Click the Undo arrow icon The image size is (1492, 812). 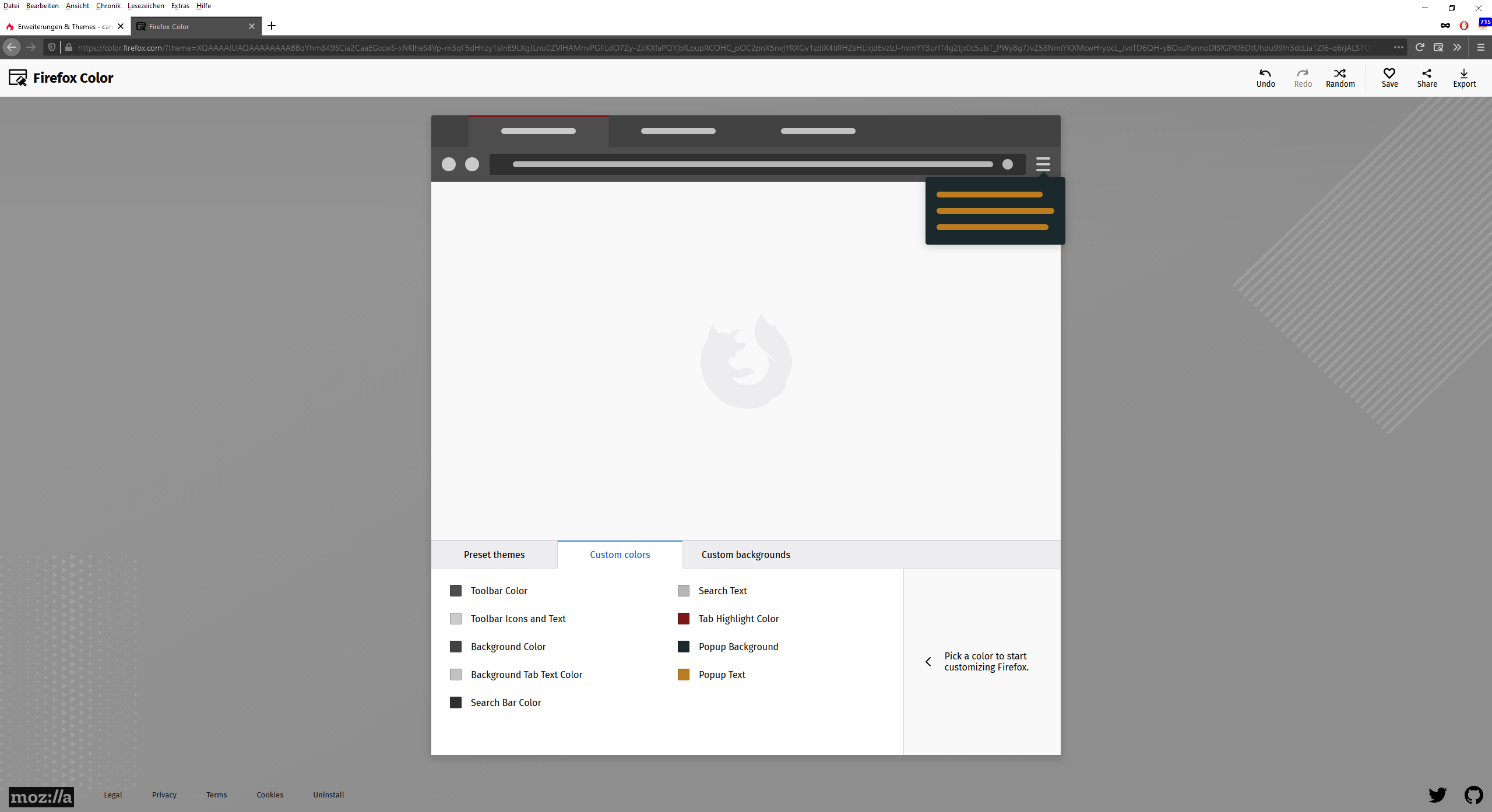pyautogui.click(x=1265, y=73)
